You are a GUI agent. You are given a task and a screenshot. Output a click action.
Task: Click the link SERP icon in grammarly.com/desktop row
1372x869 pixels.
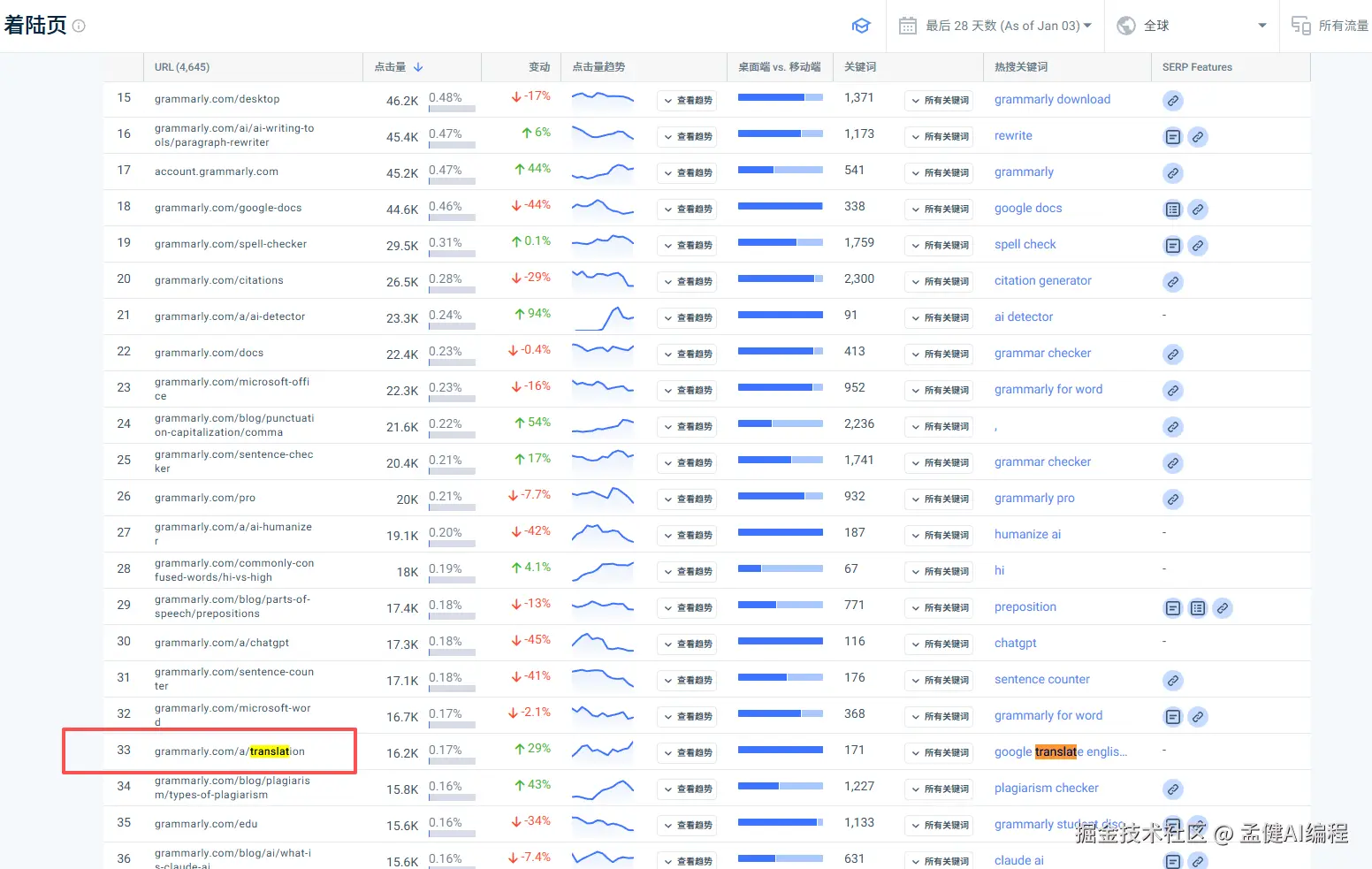click(1172, 101)
